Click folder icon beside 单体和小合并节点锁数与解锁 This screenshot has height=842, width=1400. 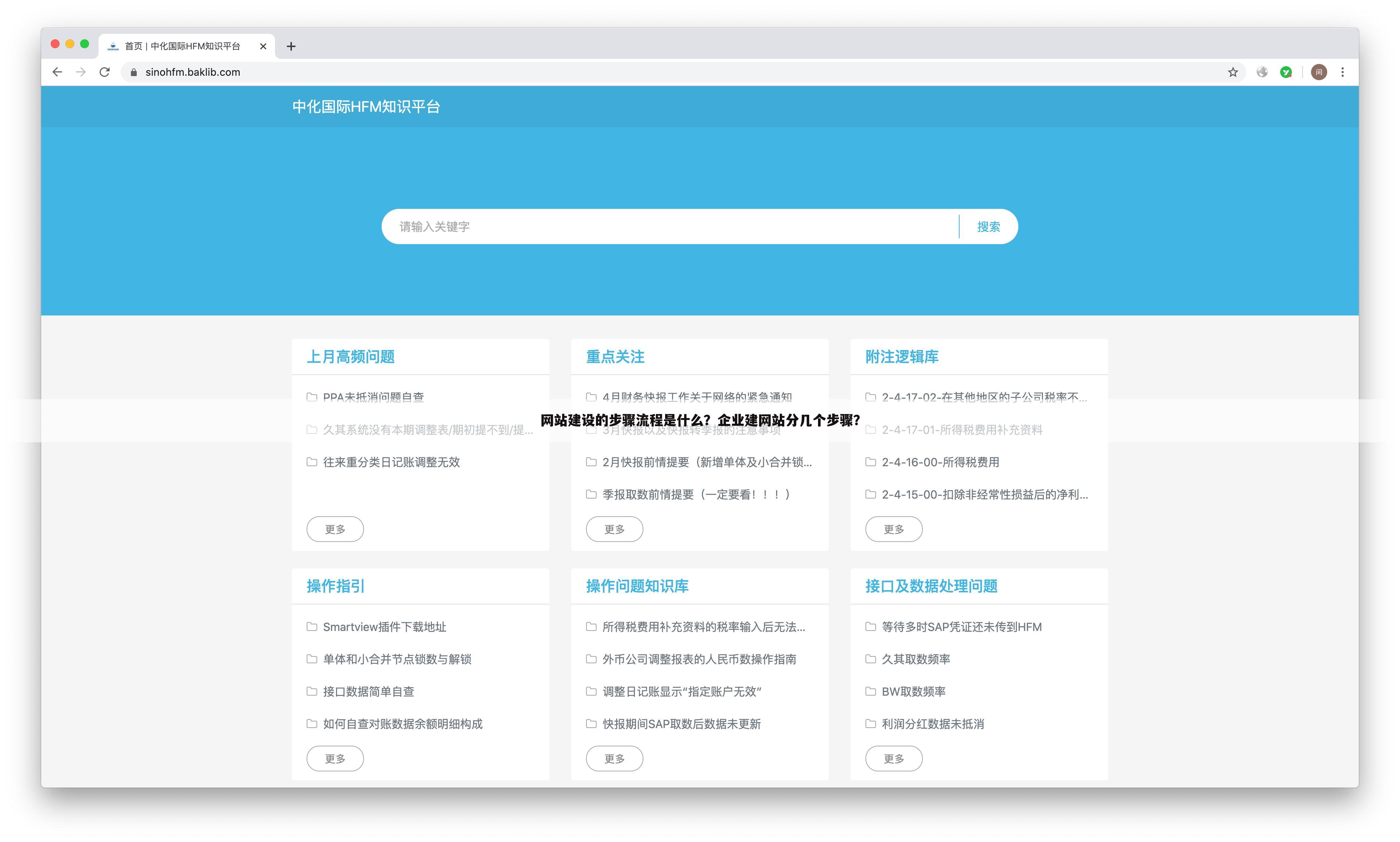[311, 659]
